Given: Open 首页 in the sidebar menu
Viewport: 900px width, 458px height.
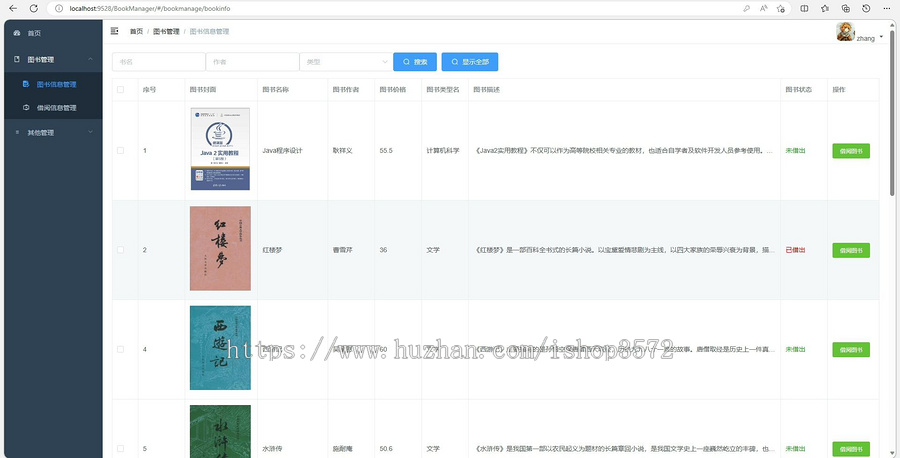Looking at the screenshot, I should [x=53, y=33].
